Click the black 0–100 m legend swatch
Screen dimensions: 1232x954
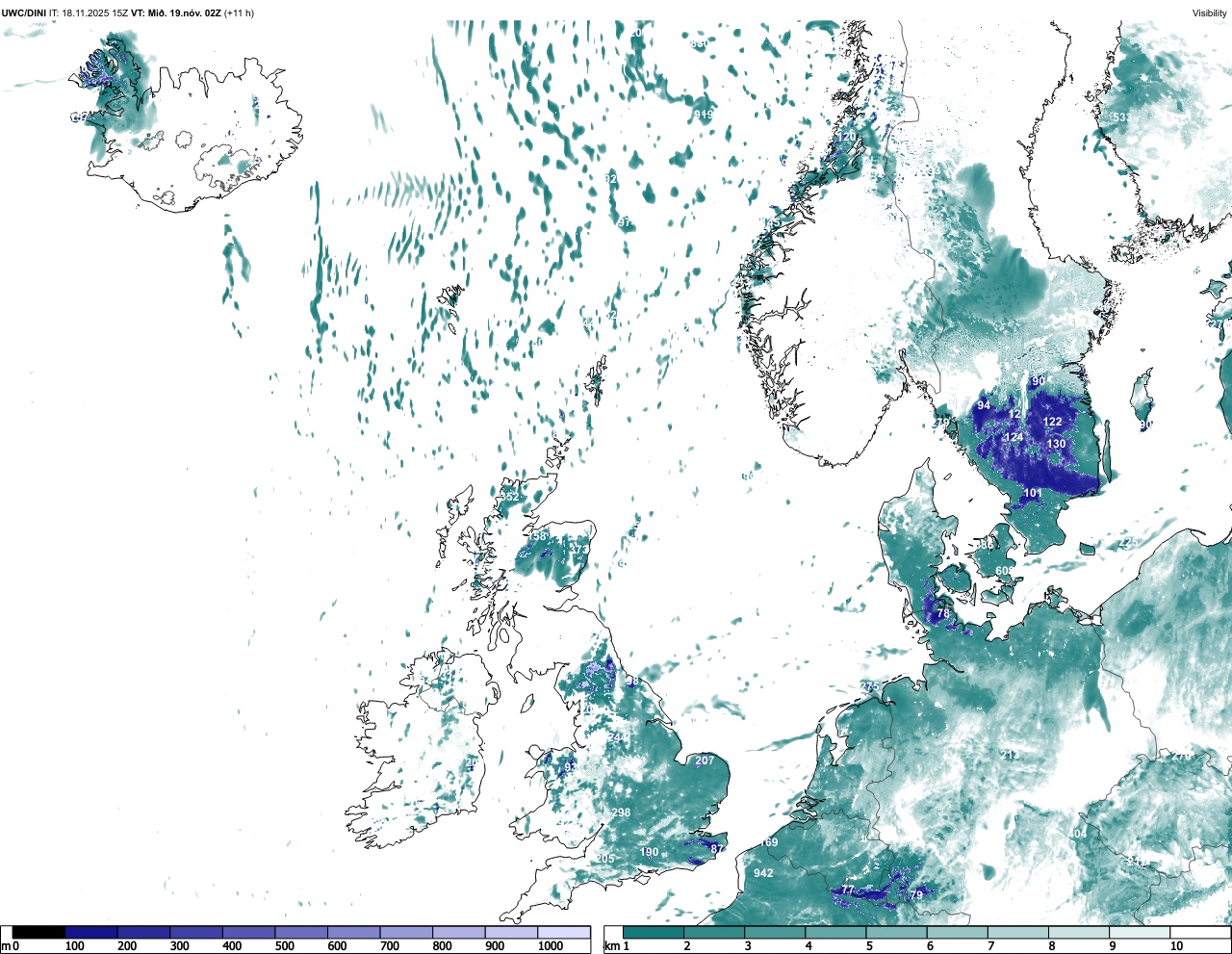(x=39, y=932)
